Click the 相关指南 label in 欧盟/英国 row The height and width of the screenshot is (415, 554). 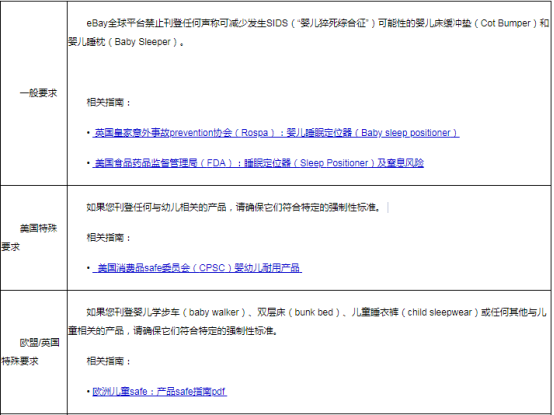click(x=108, y=361)
